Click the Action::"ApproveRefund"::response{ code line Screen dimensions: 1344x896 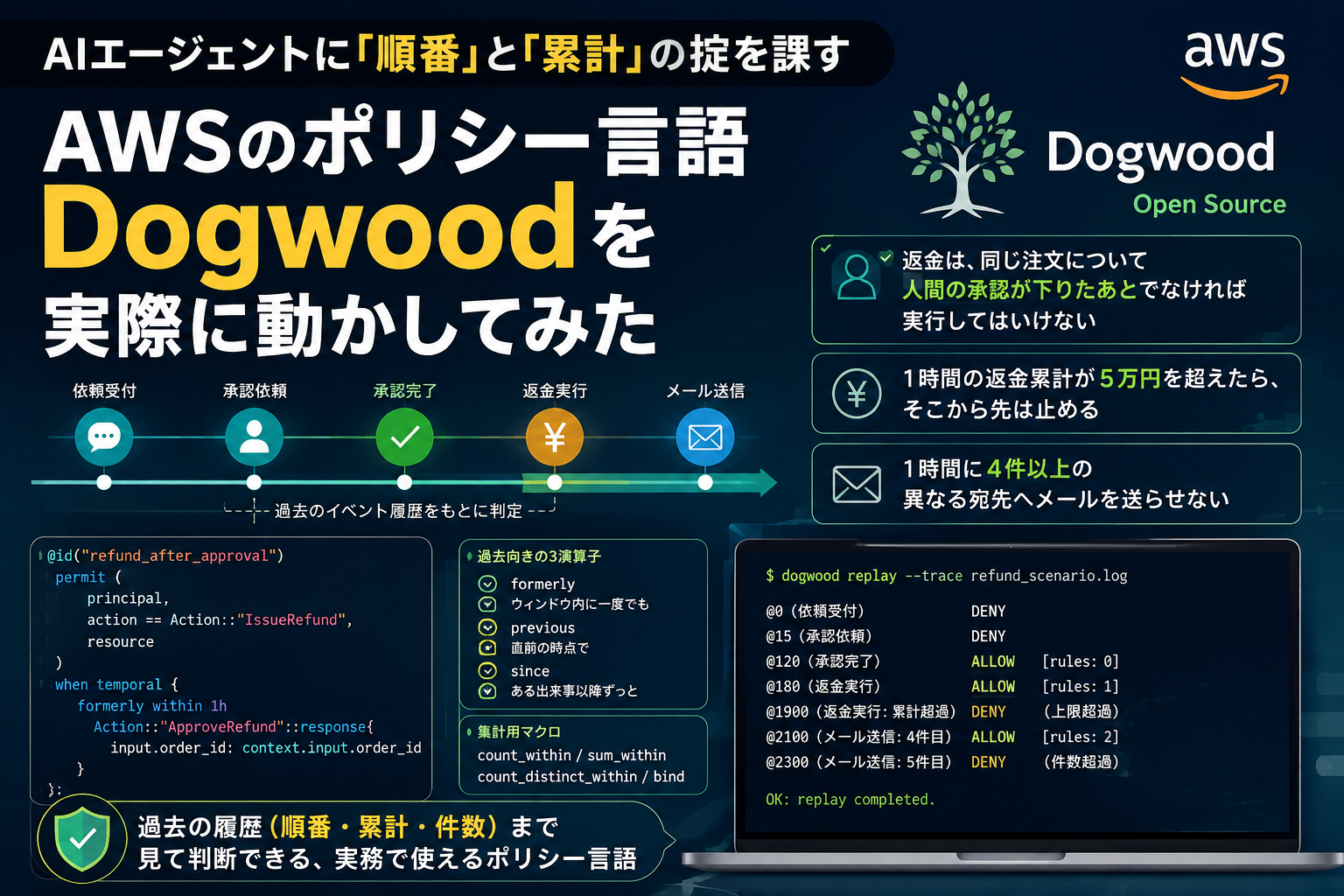tap(234, 727)
